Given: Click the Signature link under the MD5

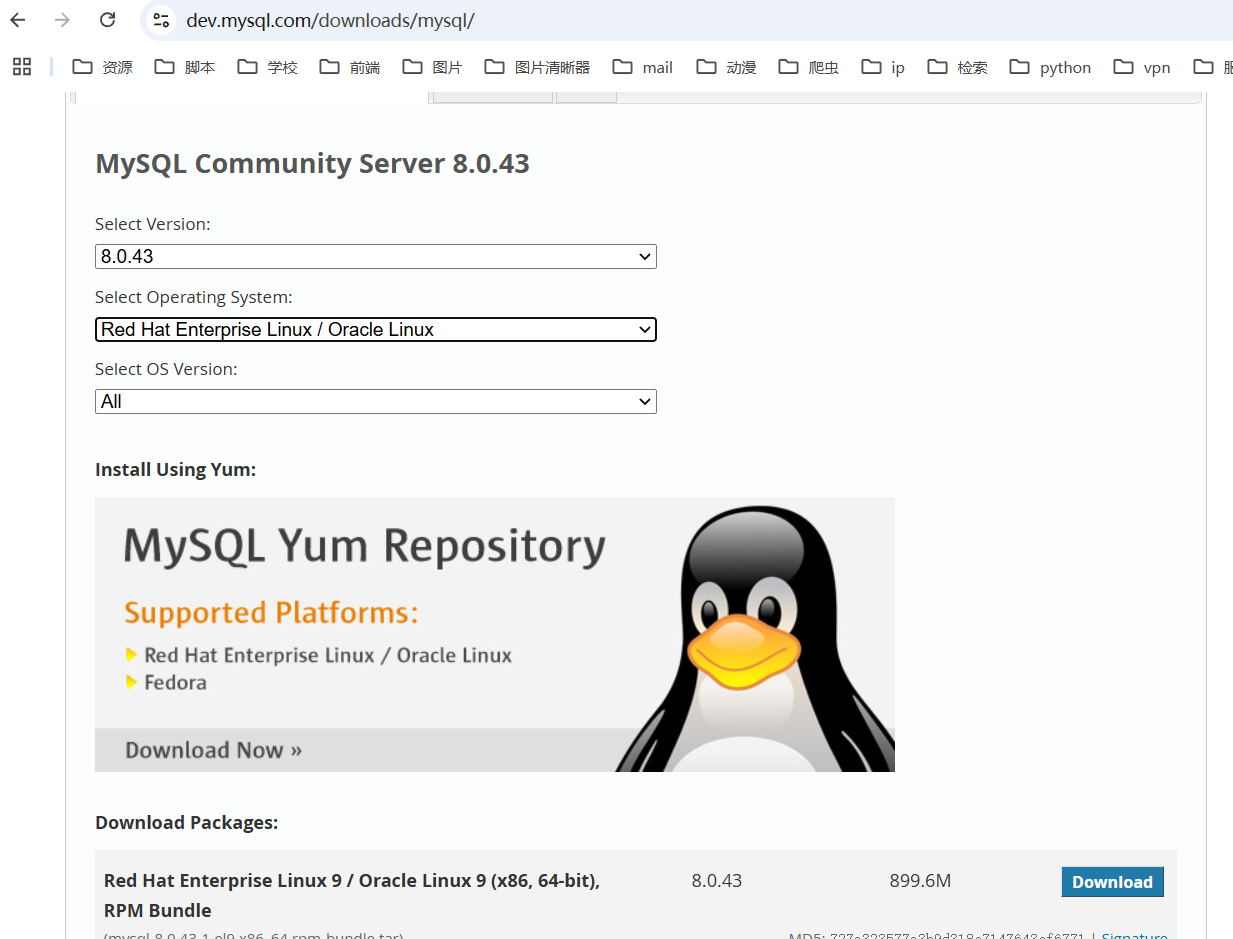Looking at the screenshot, I should tap(1134, 936).
